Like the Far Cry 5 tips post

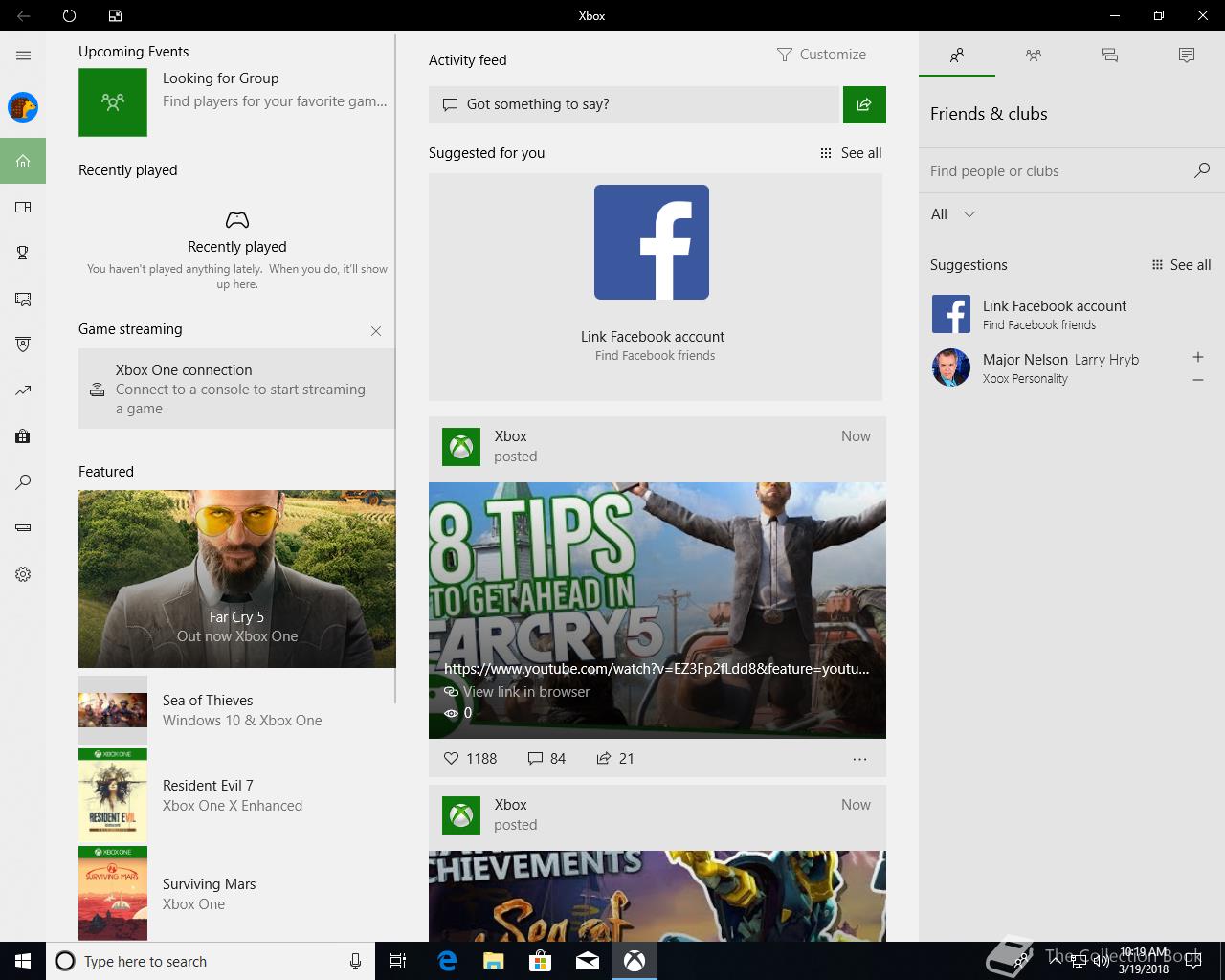[x=470, y=758]
